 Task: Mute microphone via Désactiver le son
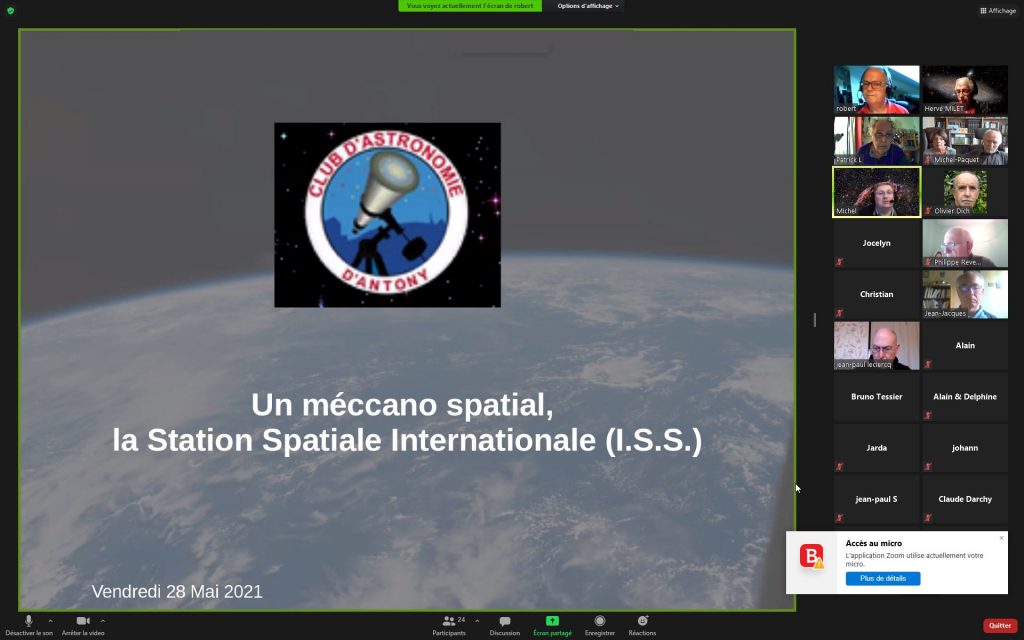29,625
